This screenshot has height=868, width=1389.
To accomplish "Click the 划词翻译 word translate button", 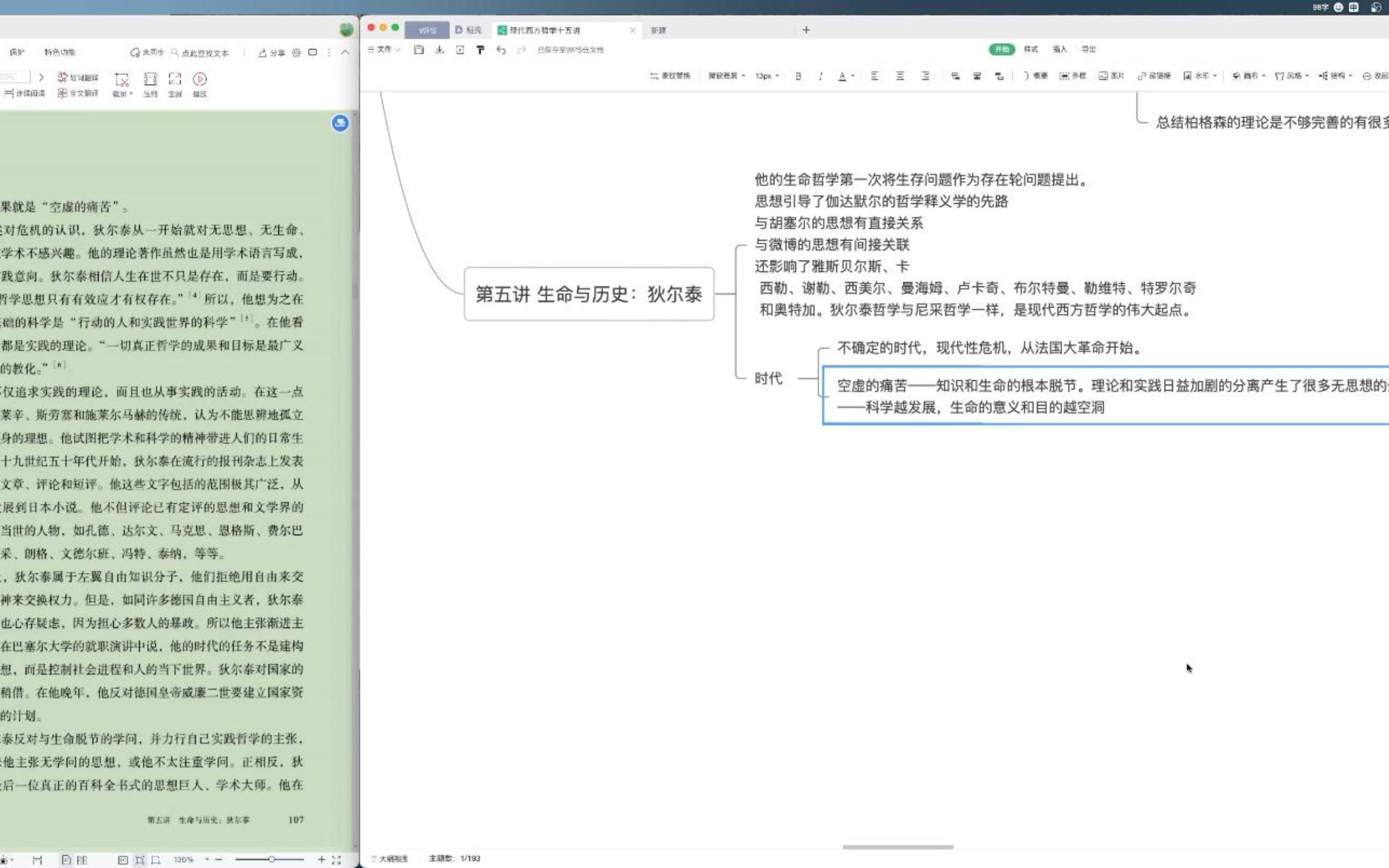I will (x=78, y=77).
